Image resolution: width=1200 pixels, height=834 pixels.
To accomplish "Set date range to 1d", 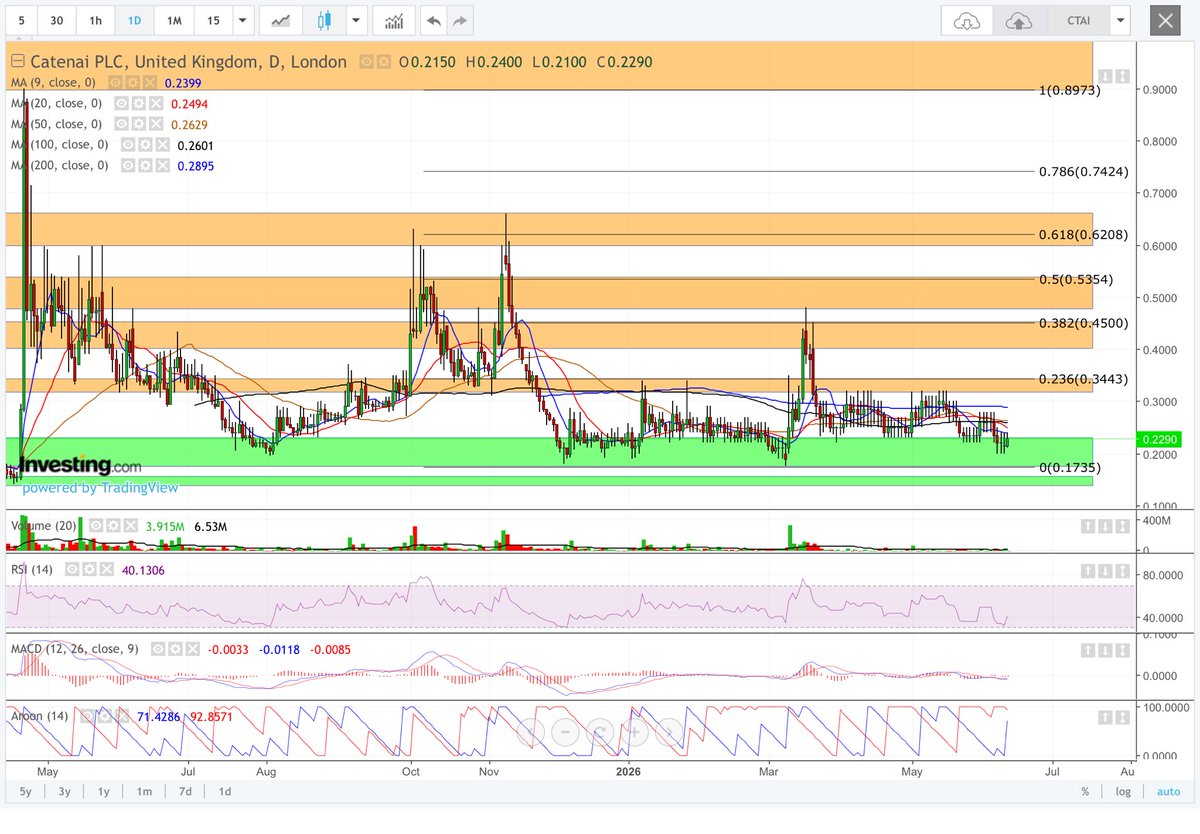I will [225, 792].
